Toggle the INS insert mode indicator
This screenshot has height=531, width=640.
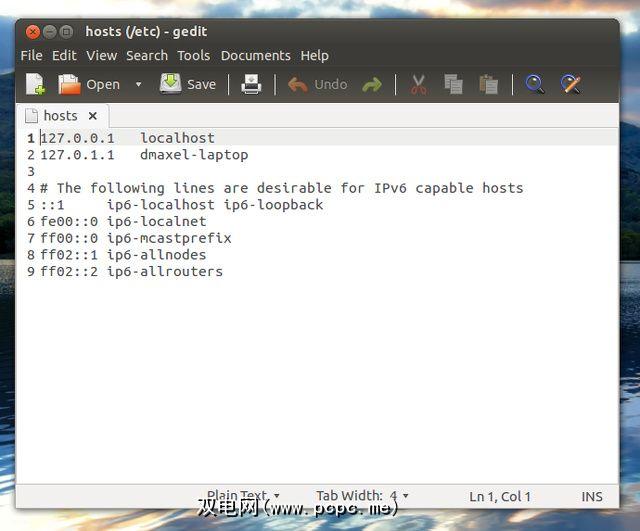pos(592,497)
